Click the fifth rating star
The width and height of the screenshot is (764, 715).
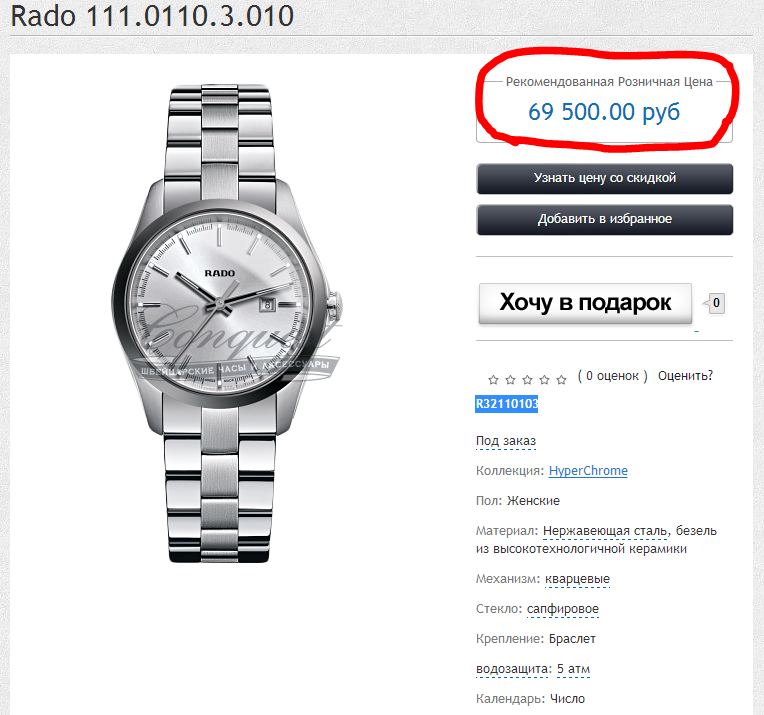click(x=561, y=379)
